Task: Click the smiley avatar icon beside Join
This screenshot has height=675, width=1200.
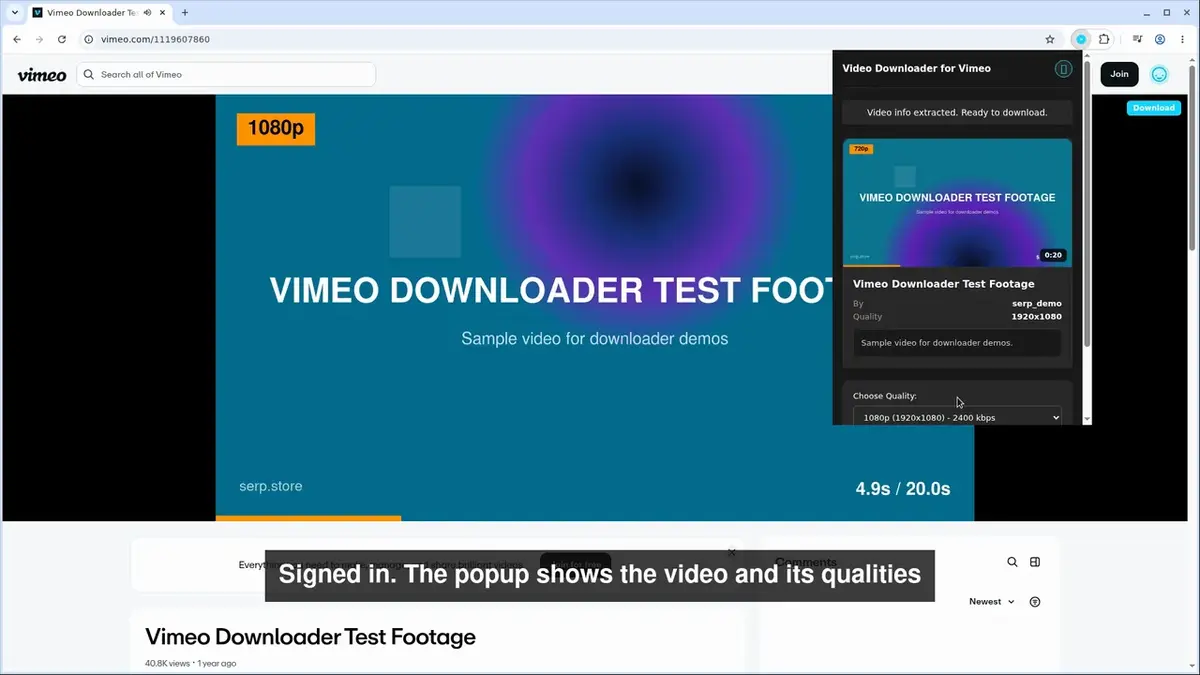Action: click(x=1159, y=74)
